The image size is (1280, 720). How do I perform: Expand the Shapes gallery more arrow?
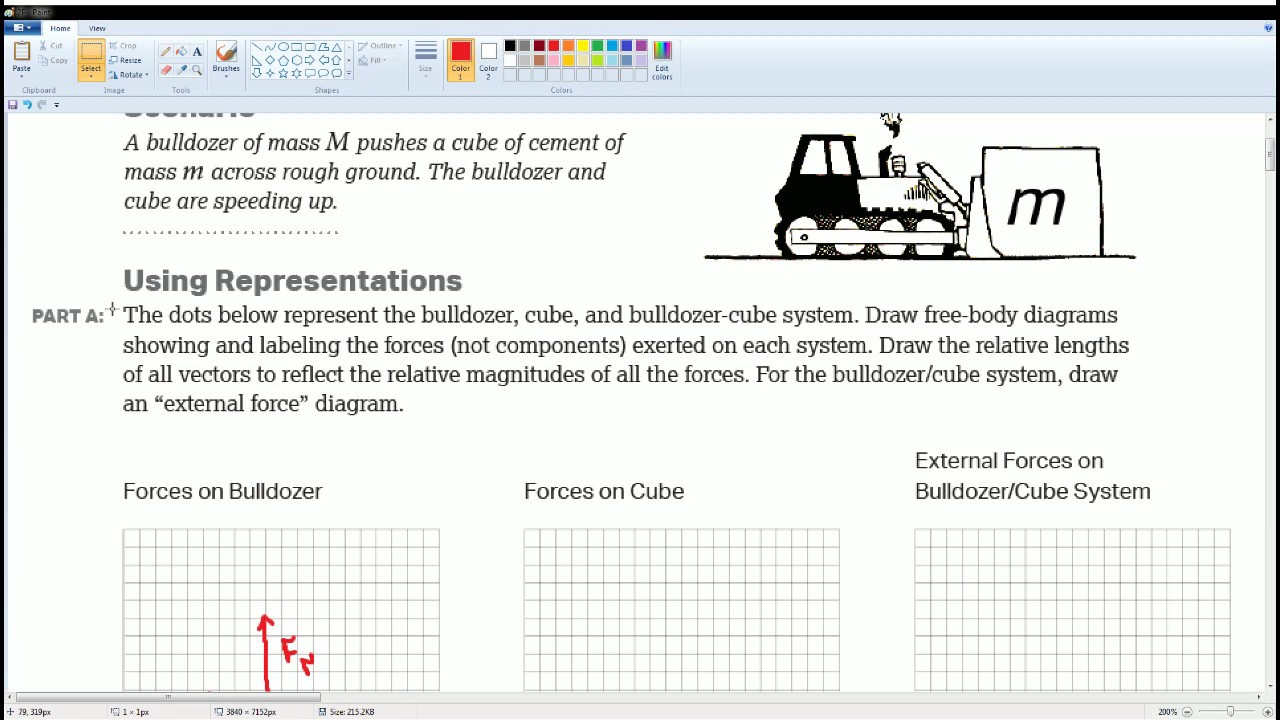tap(348, 73)
